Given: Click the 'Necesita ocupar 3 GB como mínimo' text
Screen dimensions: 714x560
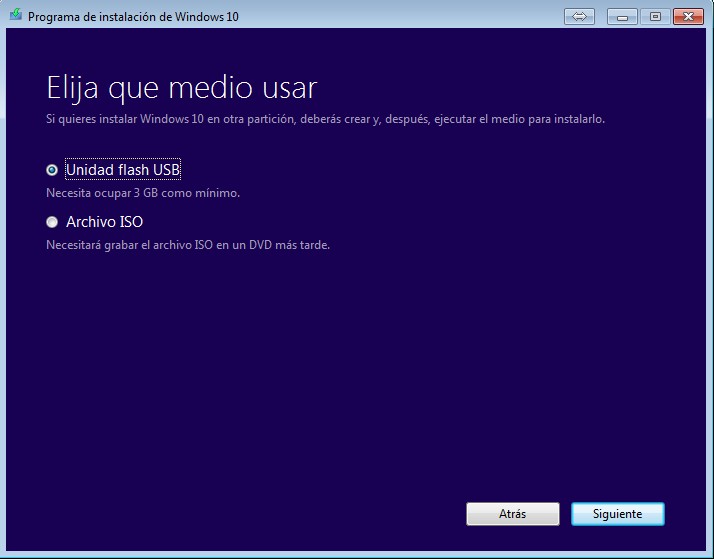Looking at the screenshot, I should click(143, 192).
